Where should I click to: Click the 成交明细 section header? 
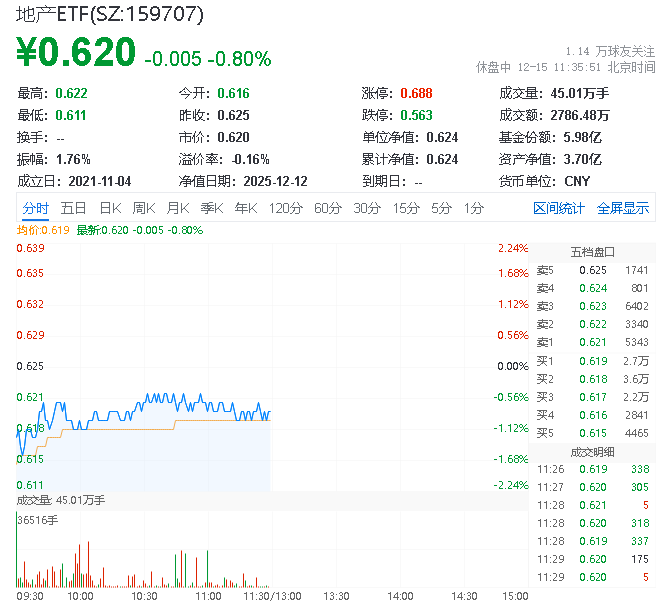tap(592, 451)
